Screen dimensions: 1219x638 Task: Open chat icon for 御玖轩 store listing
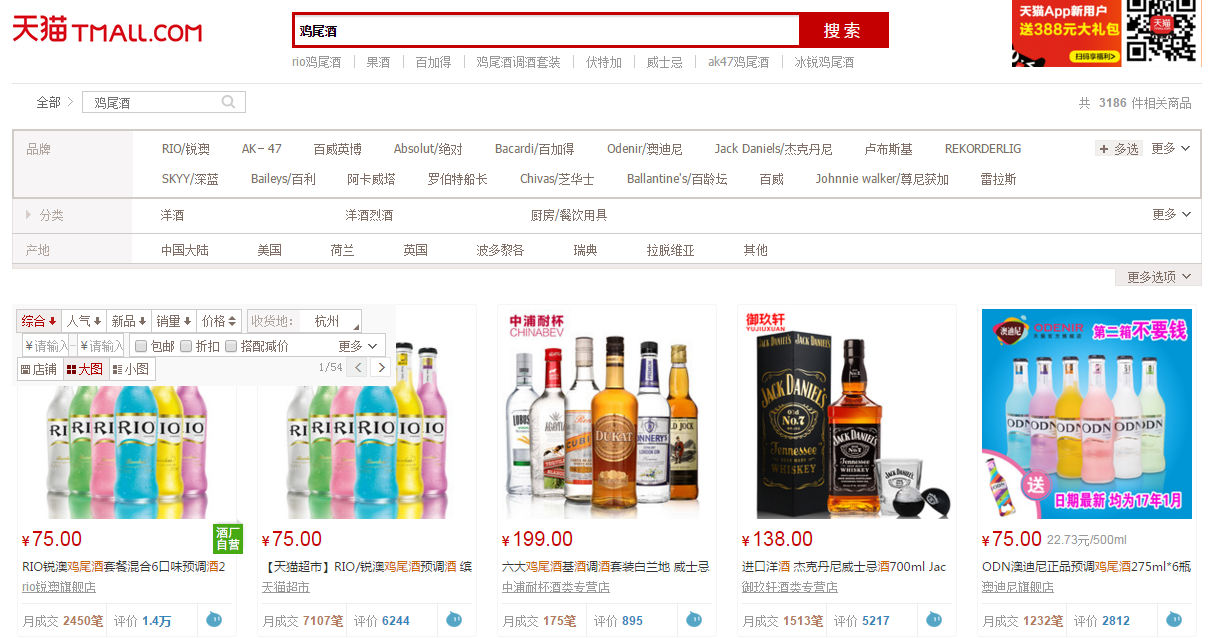934,620
